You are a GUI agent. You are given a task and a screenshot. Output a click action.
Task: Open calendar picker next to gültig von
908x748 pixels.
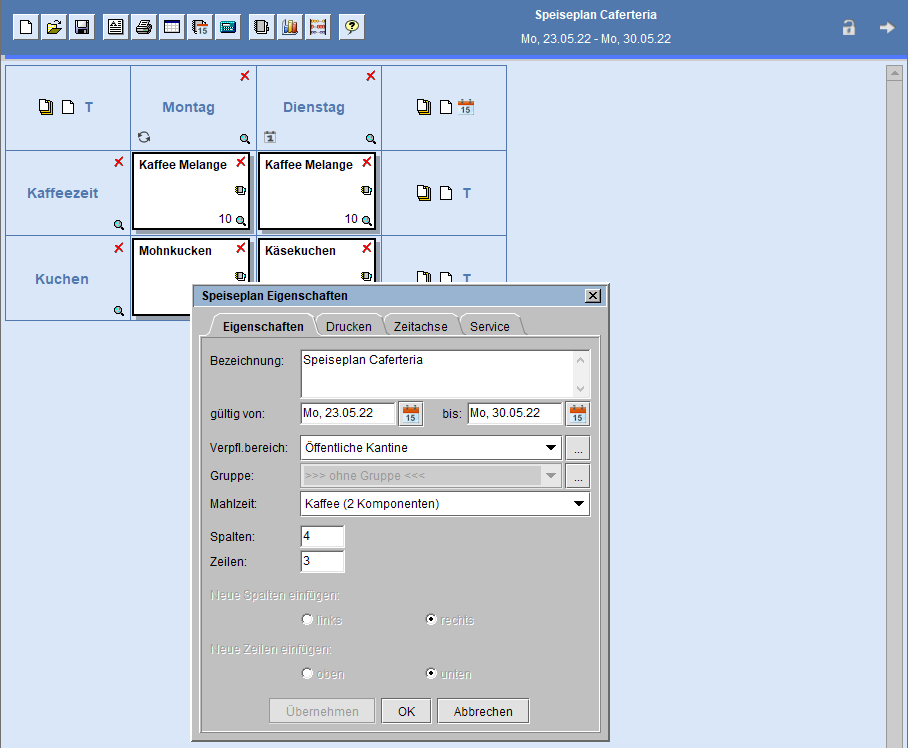point(411,413)
